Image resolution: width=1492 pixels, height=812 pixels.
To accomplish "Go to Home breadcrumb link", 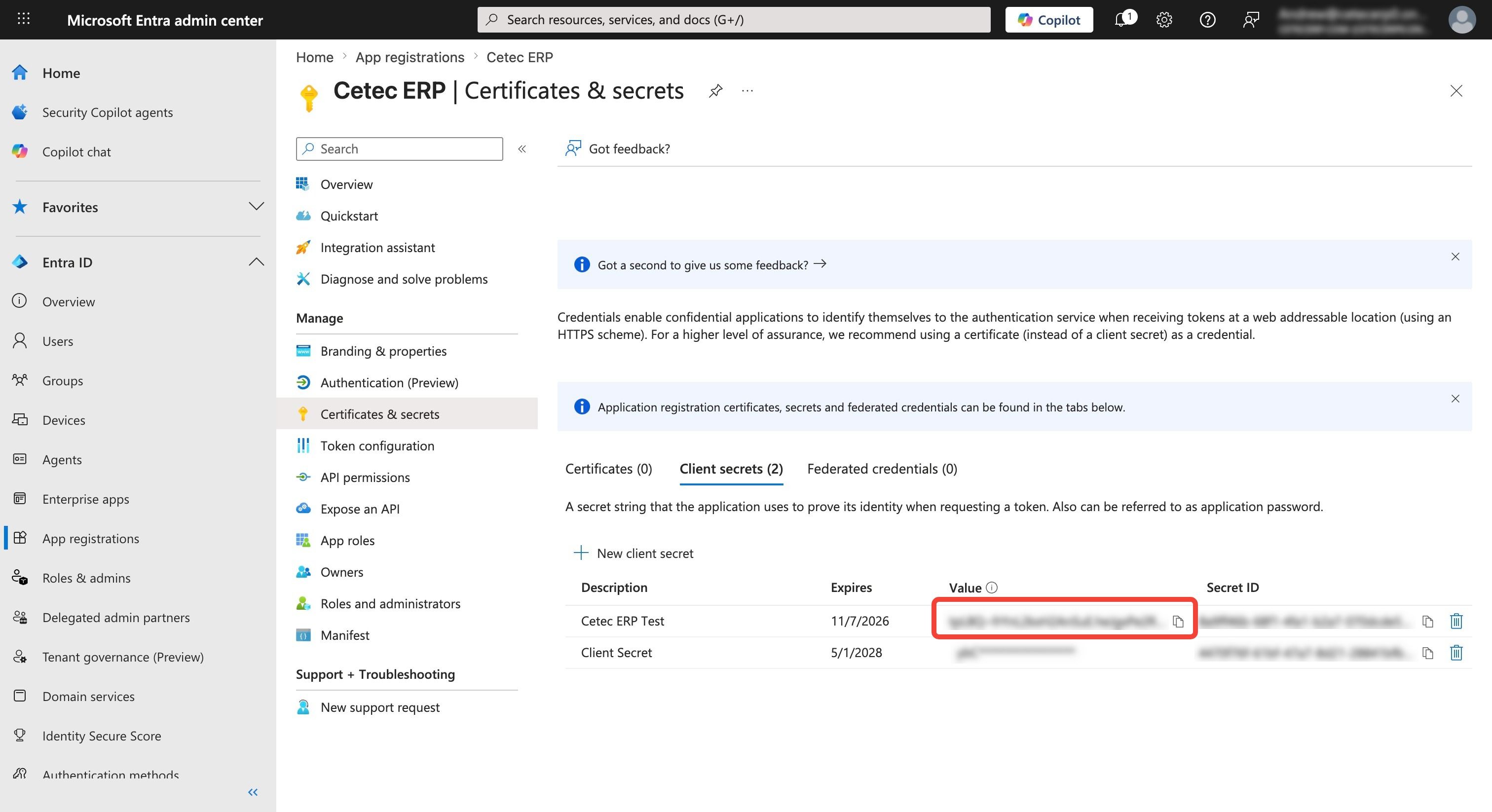I will (x=314, y=57).
